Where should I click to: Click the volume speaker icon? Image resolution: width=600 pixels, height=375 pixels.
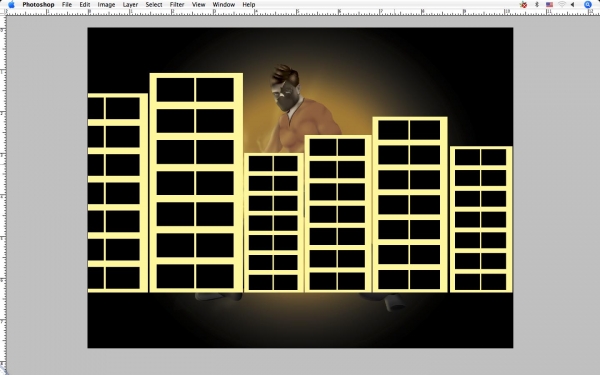572,5
